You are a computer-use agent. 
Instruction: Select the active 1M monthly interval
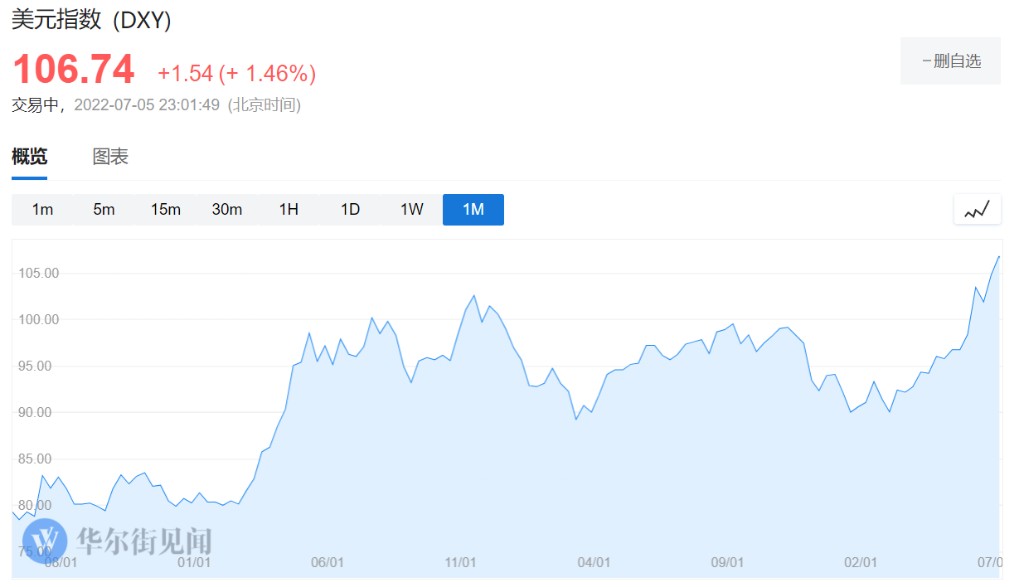tap(473, 210)
